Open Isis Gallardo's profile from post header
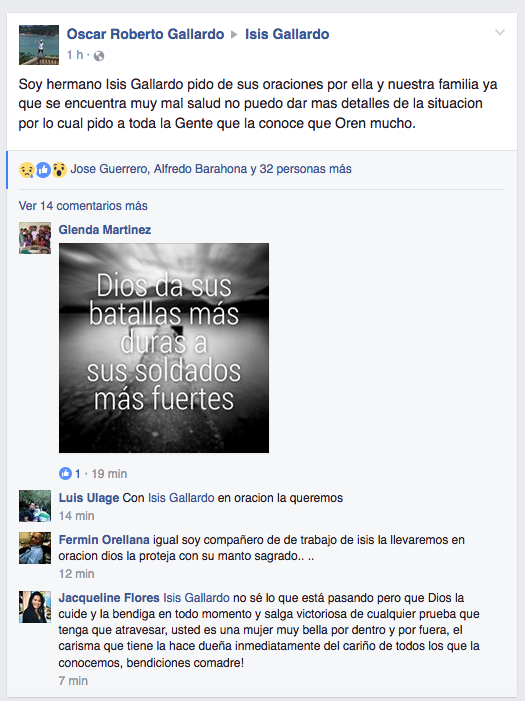 (287, 34)
